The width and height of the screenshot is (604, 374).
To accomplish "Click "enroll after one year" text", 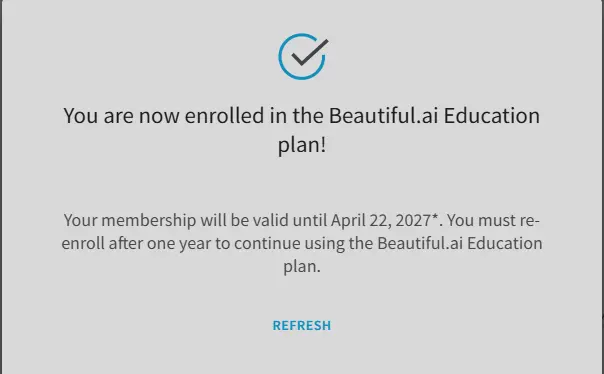I will 136,243.
